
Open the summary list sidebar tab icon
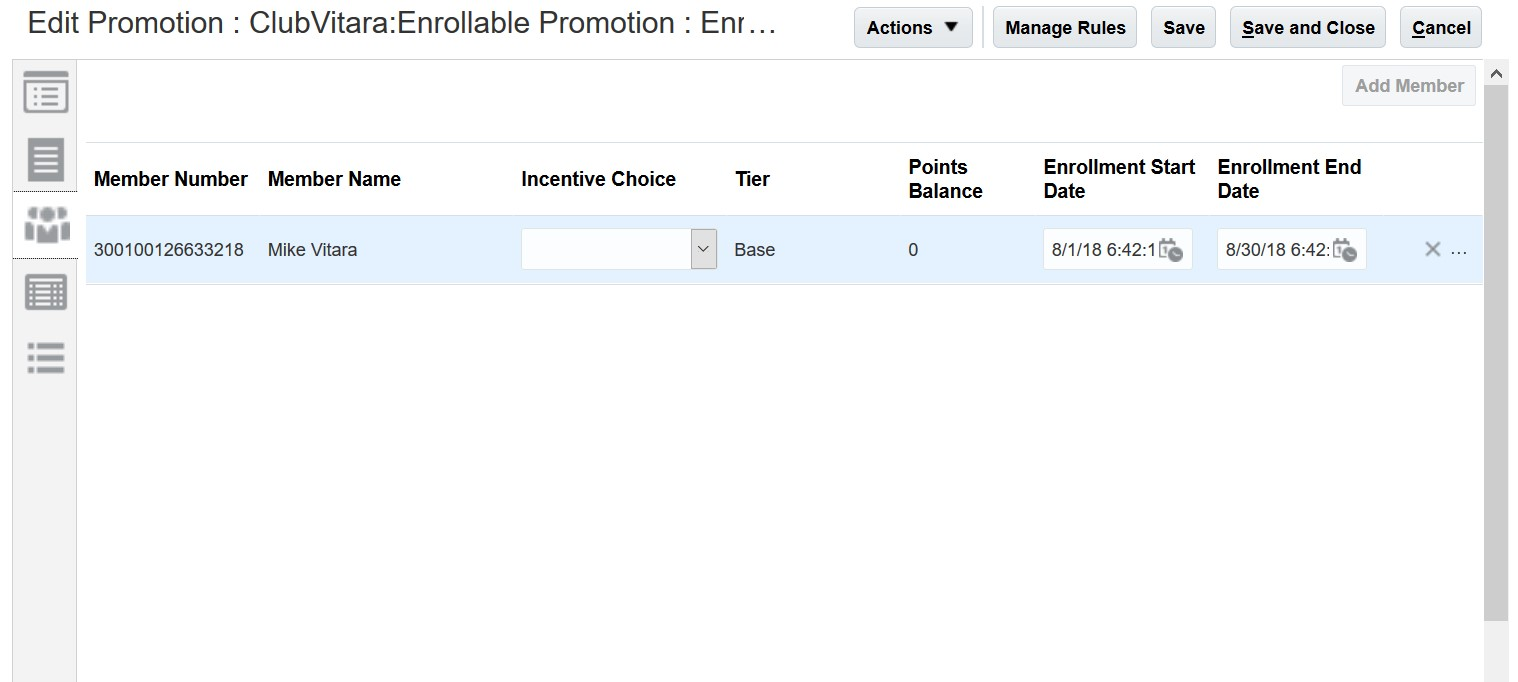click(x=46, y=93)
